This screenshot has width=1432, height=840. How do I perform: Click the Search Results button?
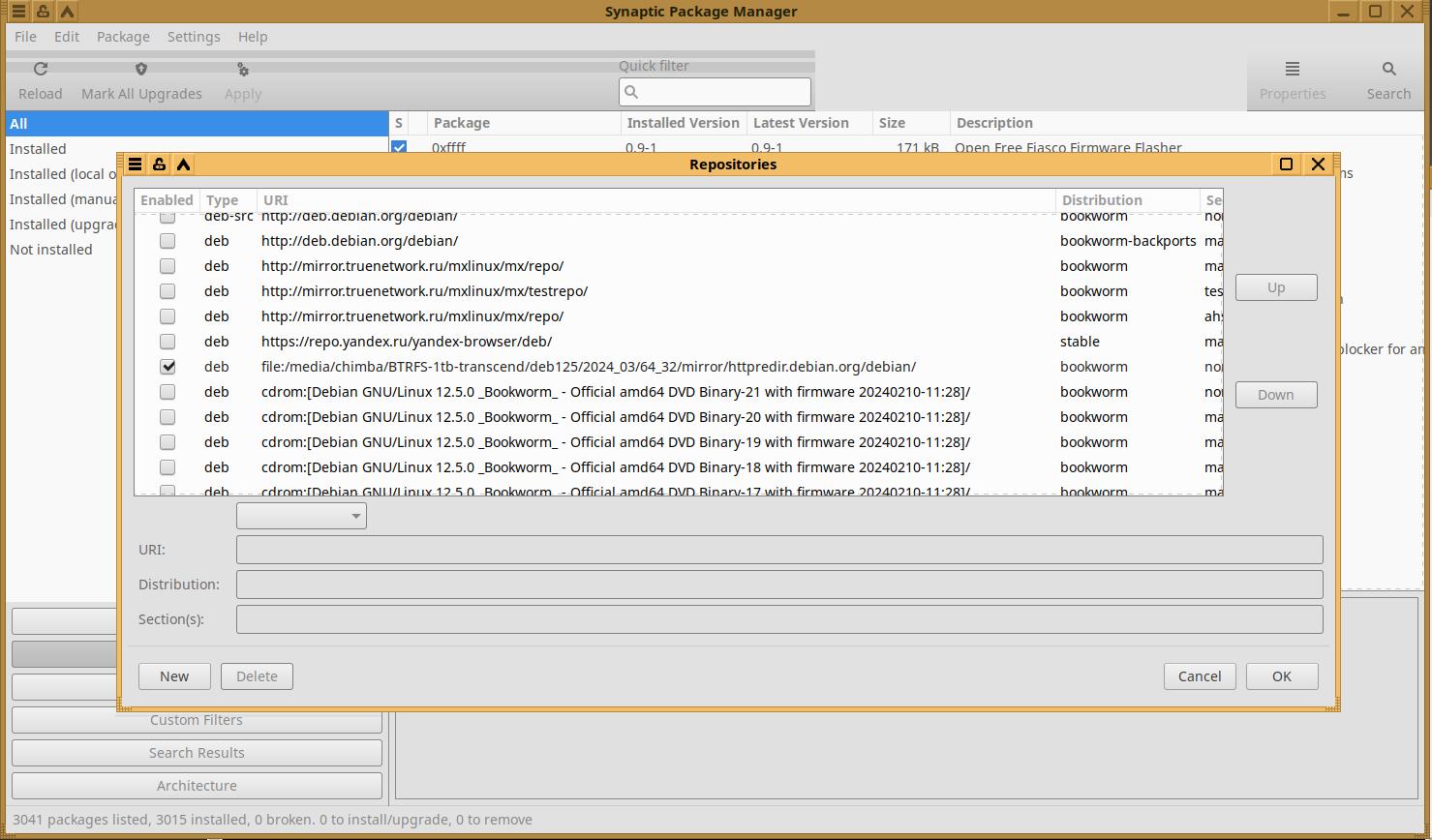pyautogui.click(x=197, y=753)
